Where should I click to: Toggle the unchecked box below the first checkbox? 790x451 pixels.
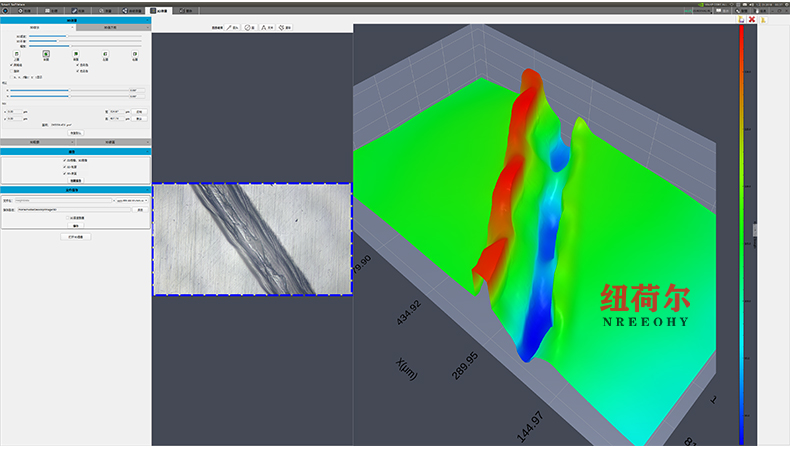point(12,71)
